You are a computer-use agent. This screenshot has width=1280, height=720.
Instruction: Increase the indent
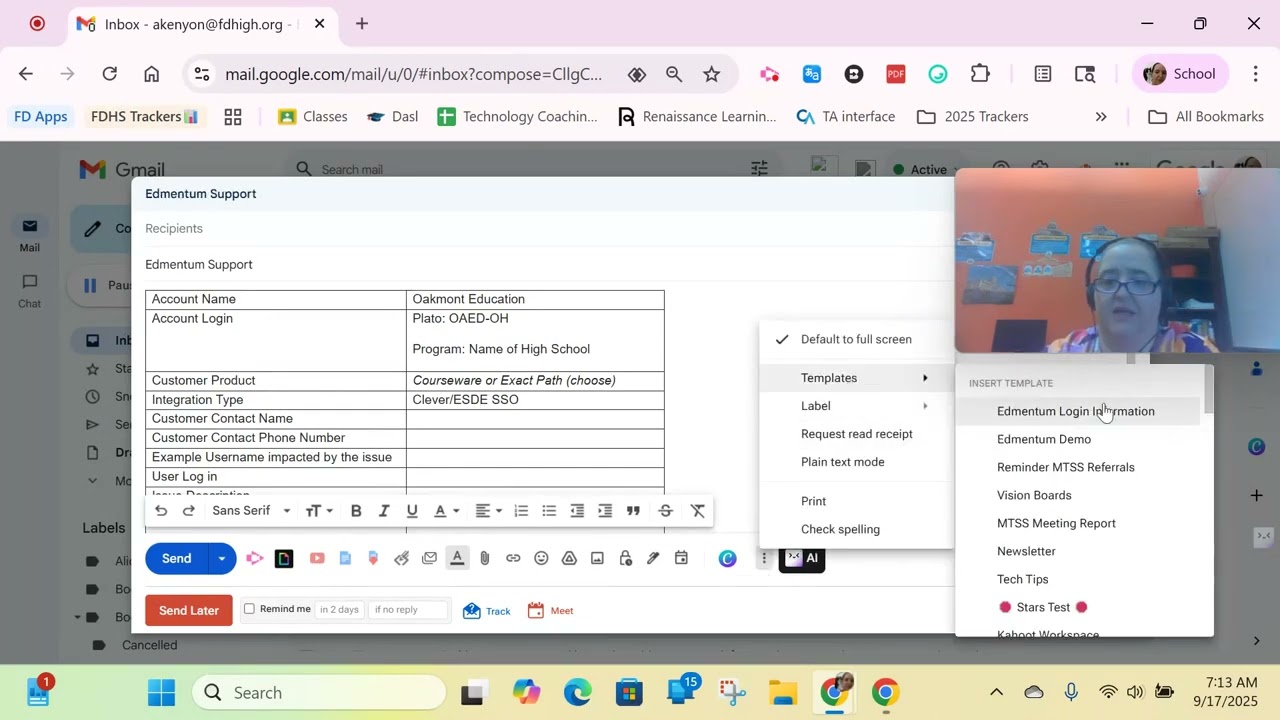point(605,511)
